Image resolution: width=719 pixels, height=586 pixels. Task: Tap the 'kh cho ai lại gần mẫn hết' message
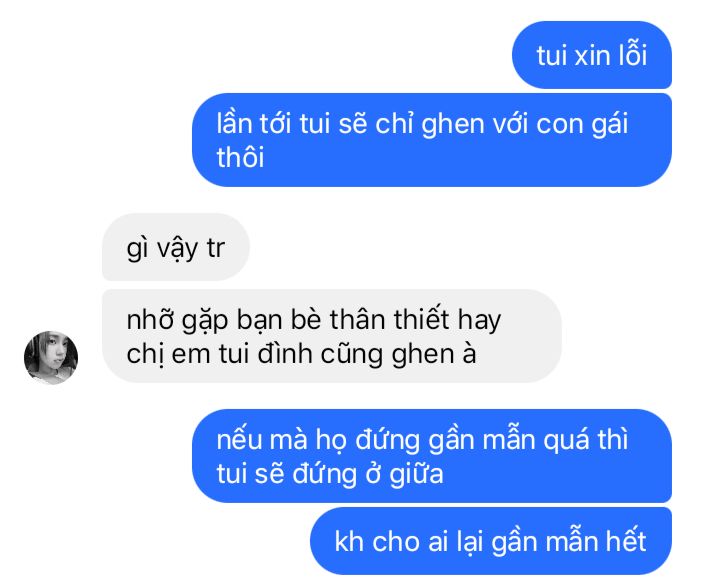tap(491, 541)
